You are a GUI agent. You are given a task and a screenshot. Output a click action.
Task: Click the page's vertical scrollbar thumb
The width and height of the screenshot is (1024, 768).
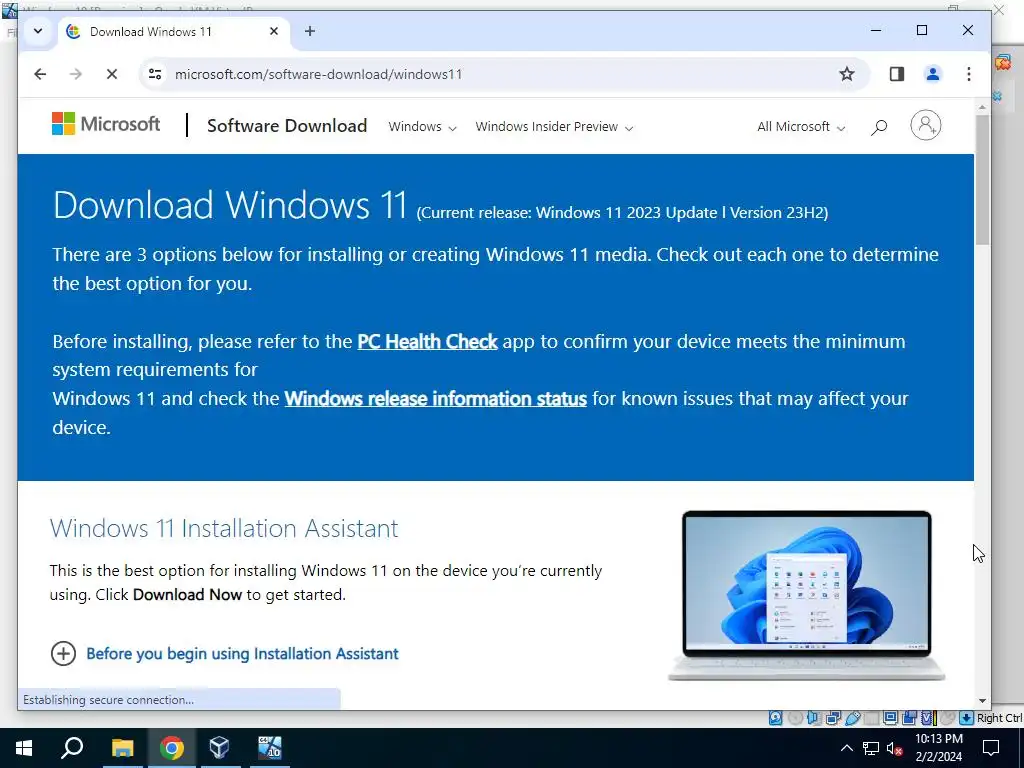click(982, 180)
